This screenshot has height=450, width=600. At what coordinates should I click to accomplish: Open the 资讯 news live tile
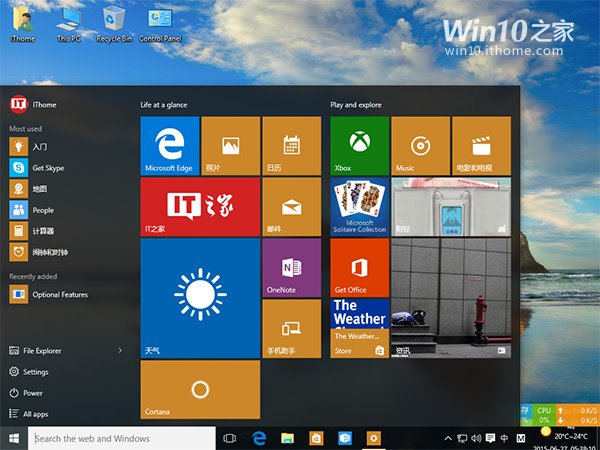click(451, 298)
